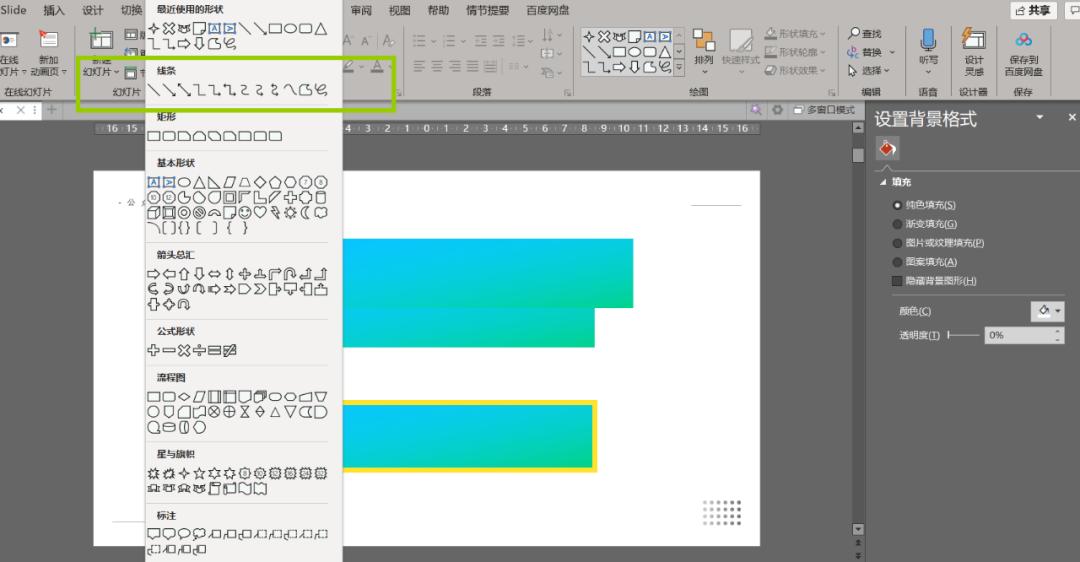Choose the cloud callout in the 标注 section
1080x562 pixels.
tap(199, 534)
